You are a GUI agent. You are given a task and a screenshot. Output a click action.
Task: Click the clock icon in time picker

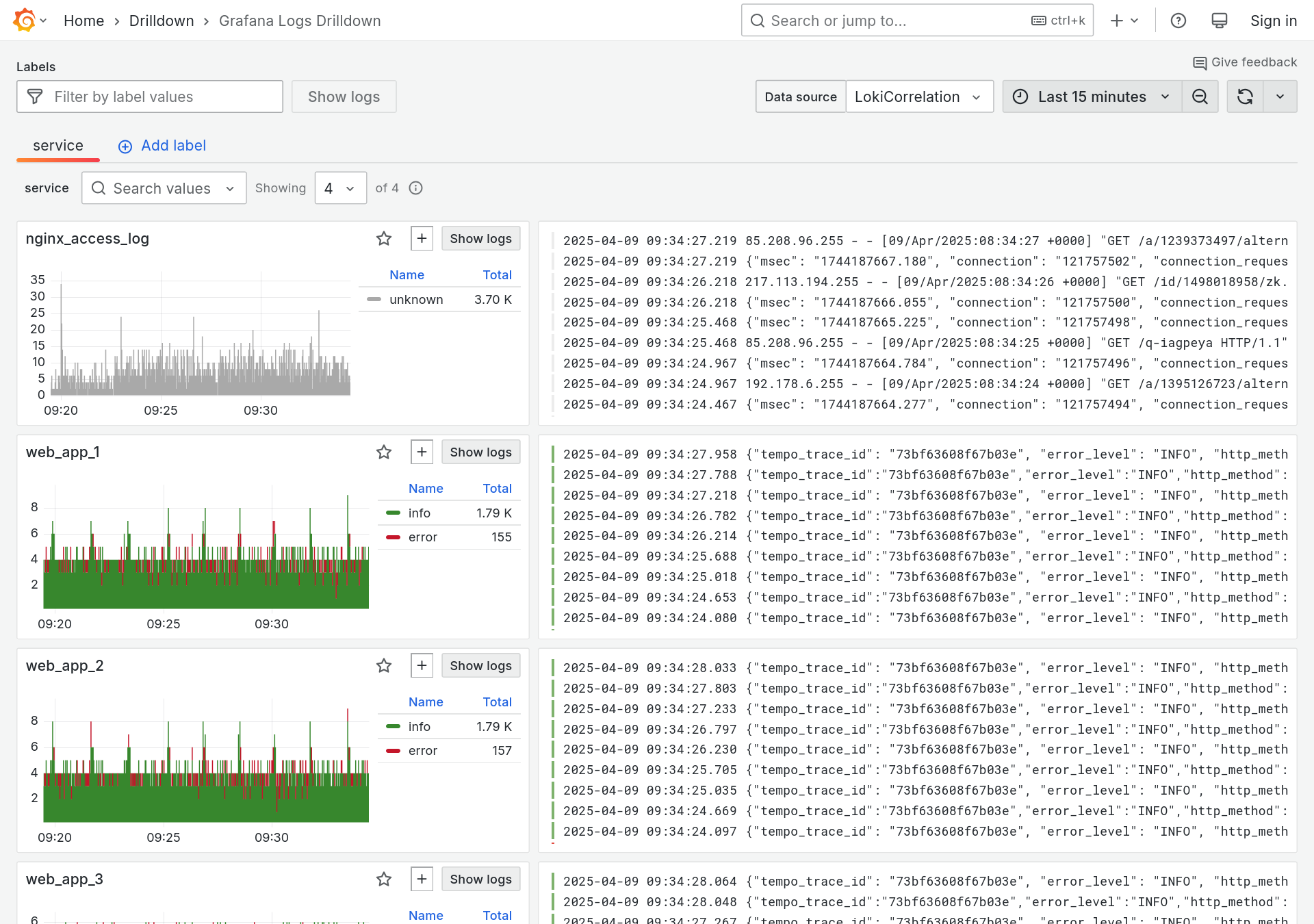click(1020, 97)
